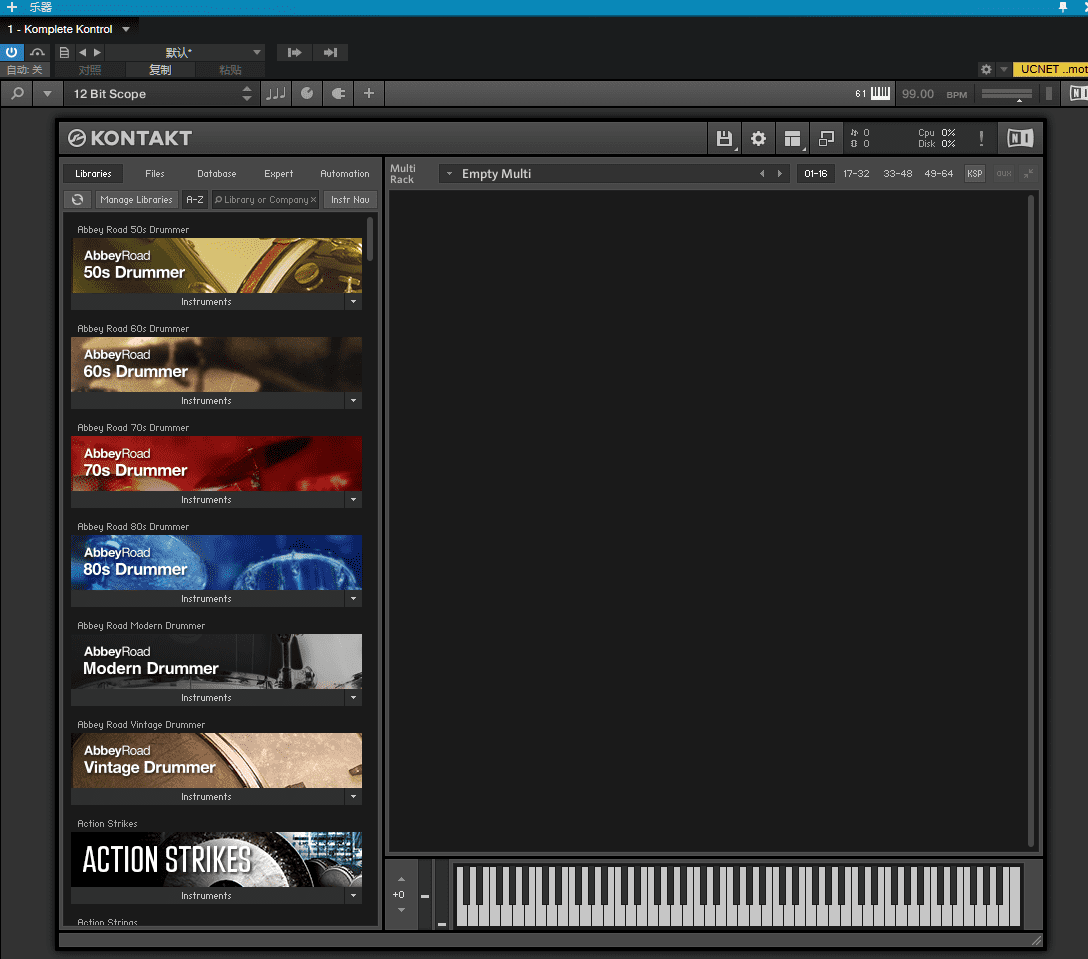
Task: Switch to the Libraries tab
Action: [93, 173]
